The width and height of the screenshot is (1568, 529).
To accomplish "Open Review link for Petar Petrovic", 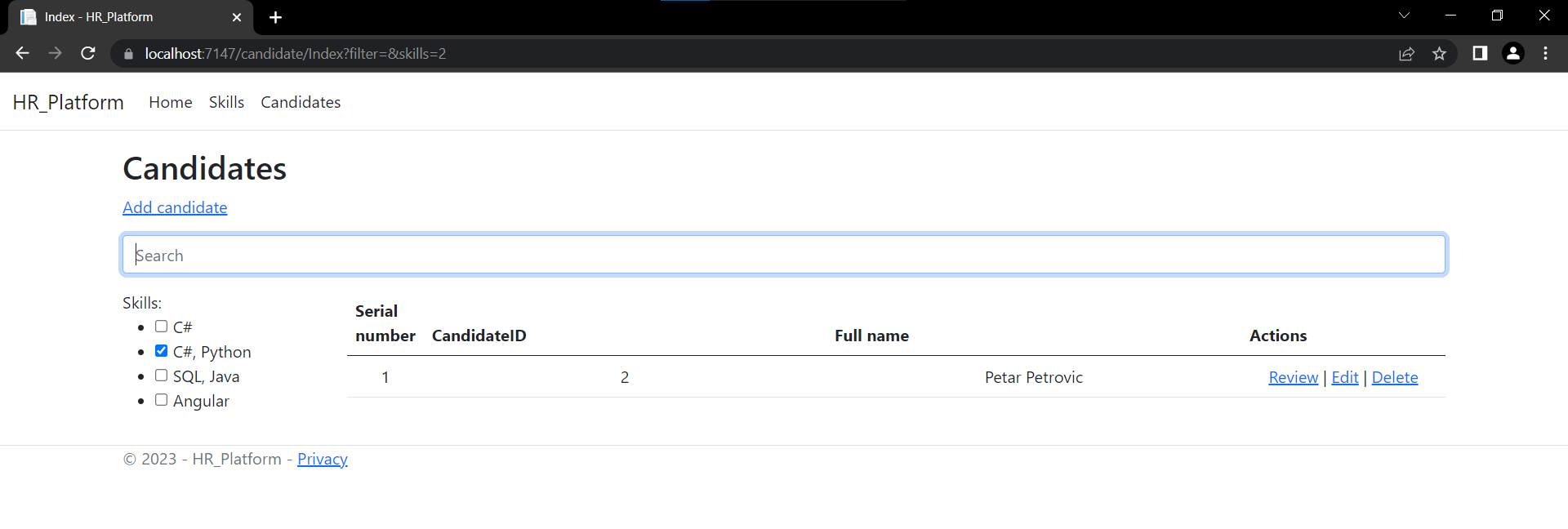I will (1294, 377).
